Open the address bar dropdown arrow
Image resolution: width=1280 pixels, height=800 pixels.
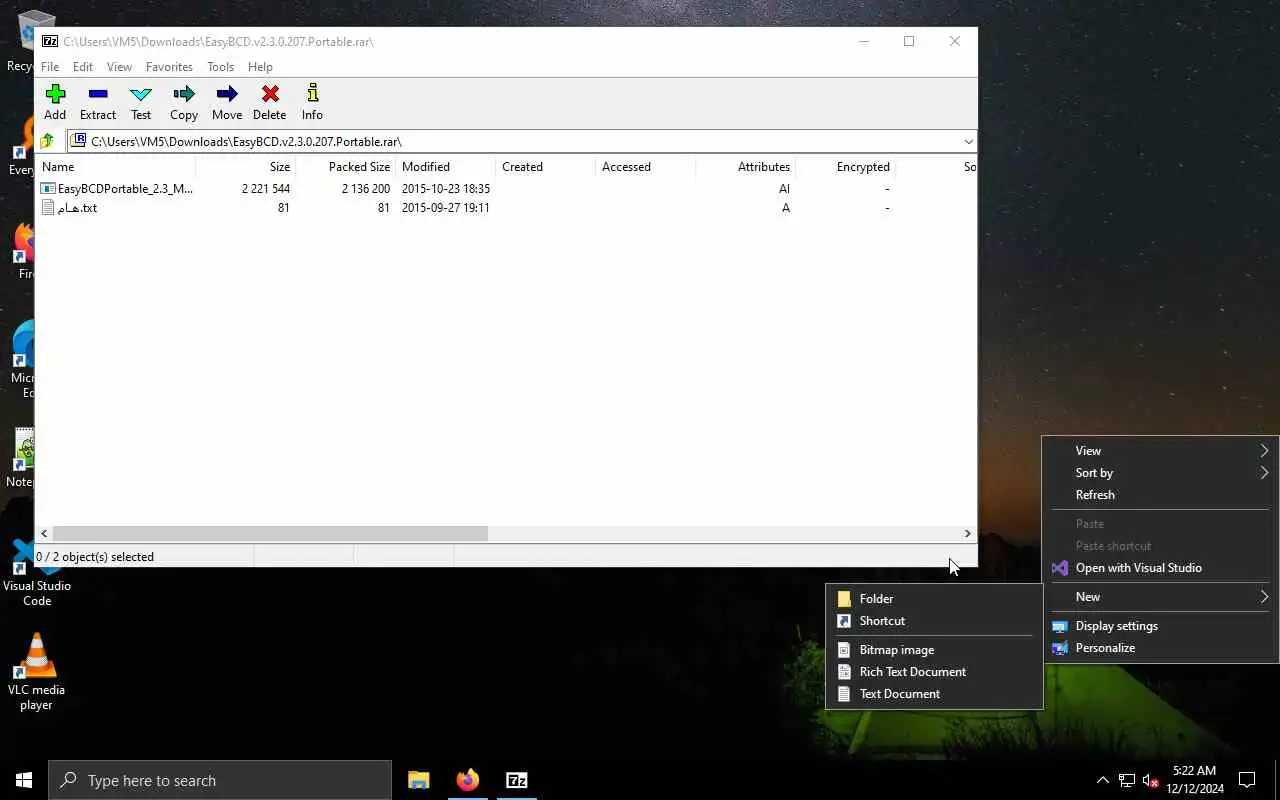tap(968, 141)
